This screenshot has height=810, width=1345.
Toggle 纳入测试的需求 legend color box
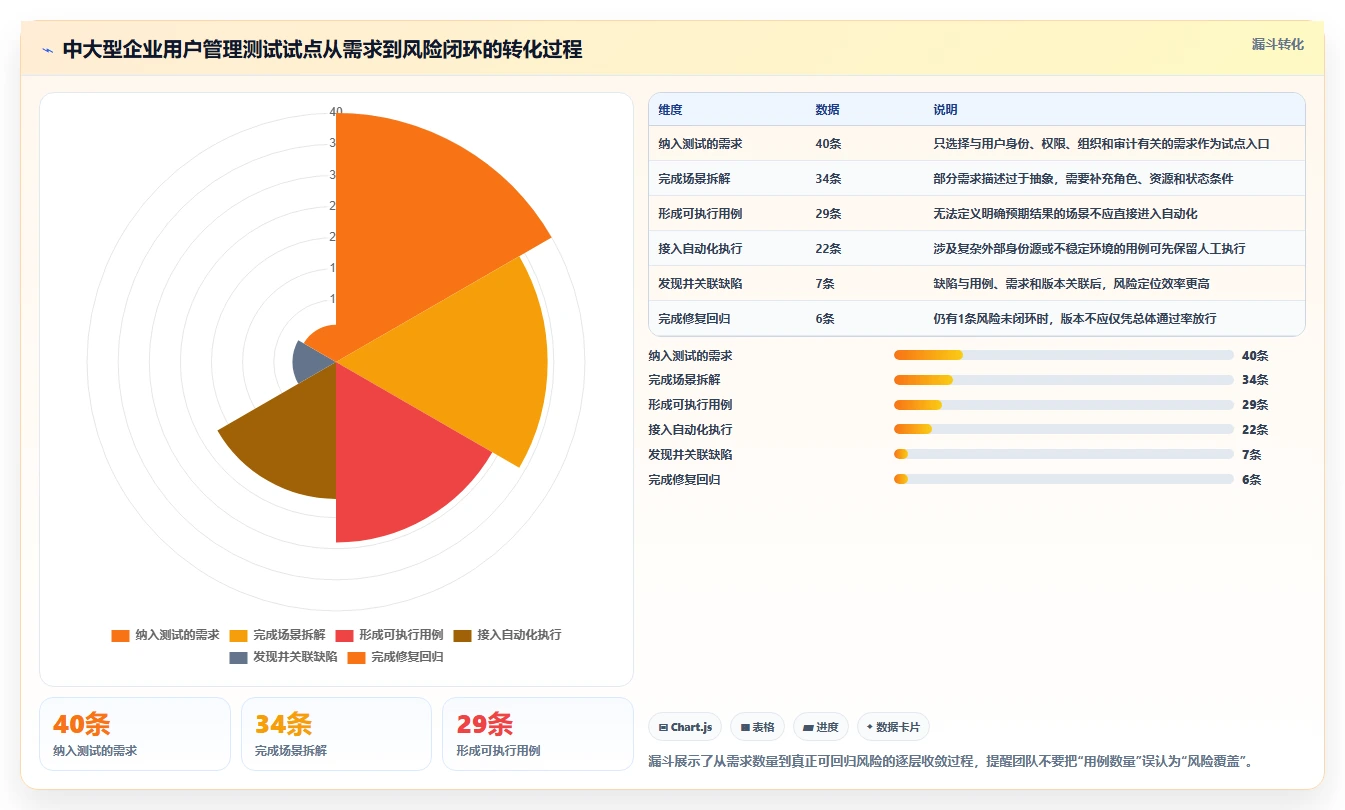click(120, 635)
